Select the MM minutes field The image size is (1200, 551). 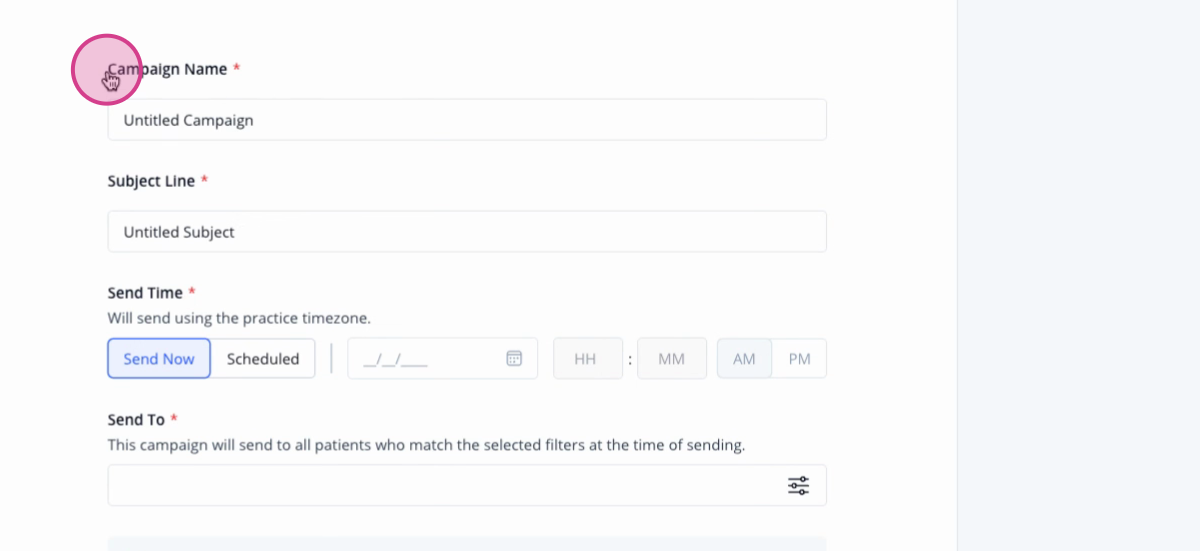click(x=672, y=358)
